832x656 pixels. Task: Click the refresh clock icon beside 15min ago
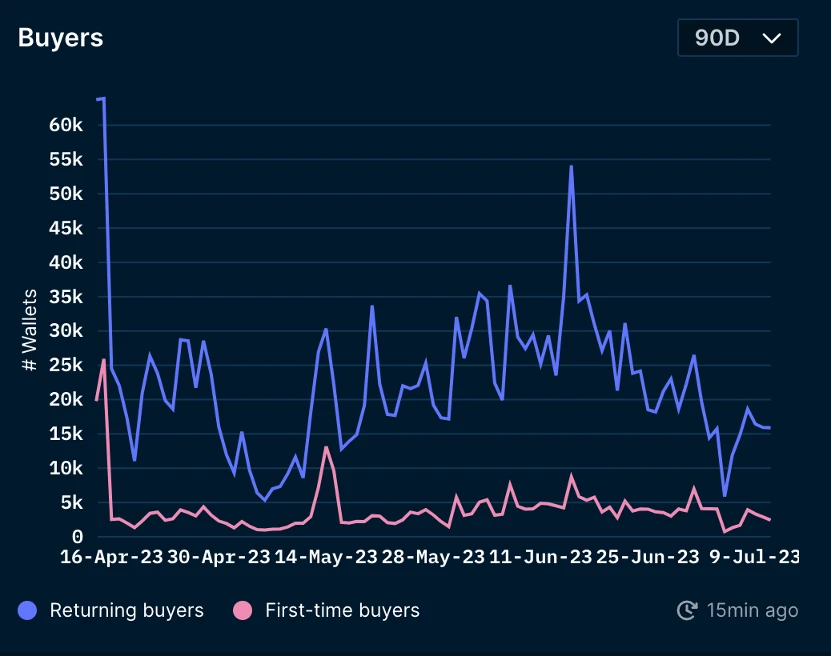click(x=687, y=610)
